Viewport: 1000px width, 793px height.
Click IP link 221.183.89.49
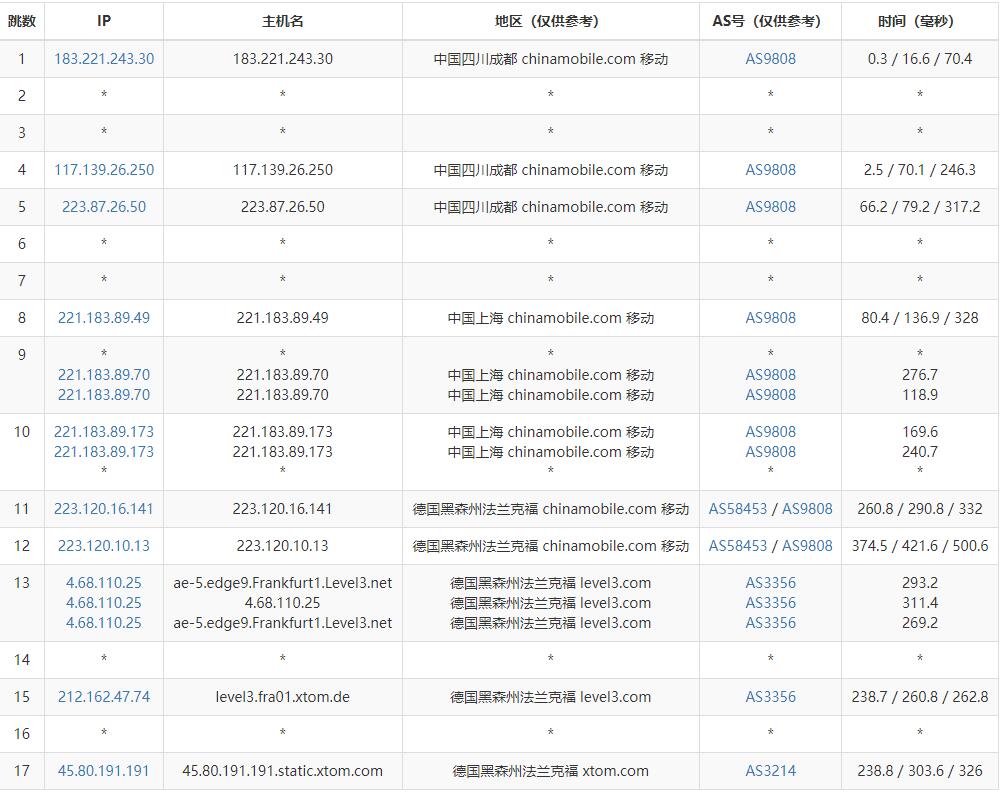pos(104,318)
